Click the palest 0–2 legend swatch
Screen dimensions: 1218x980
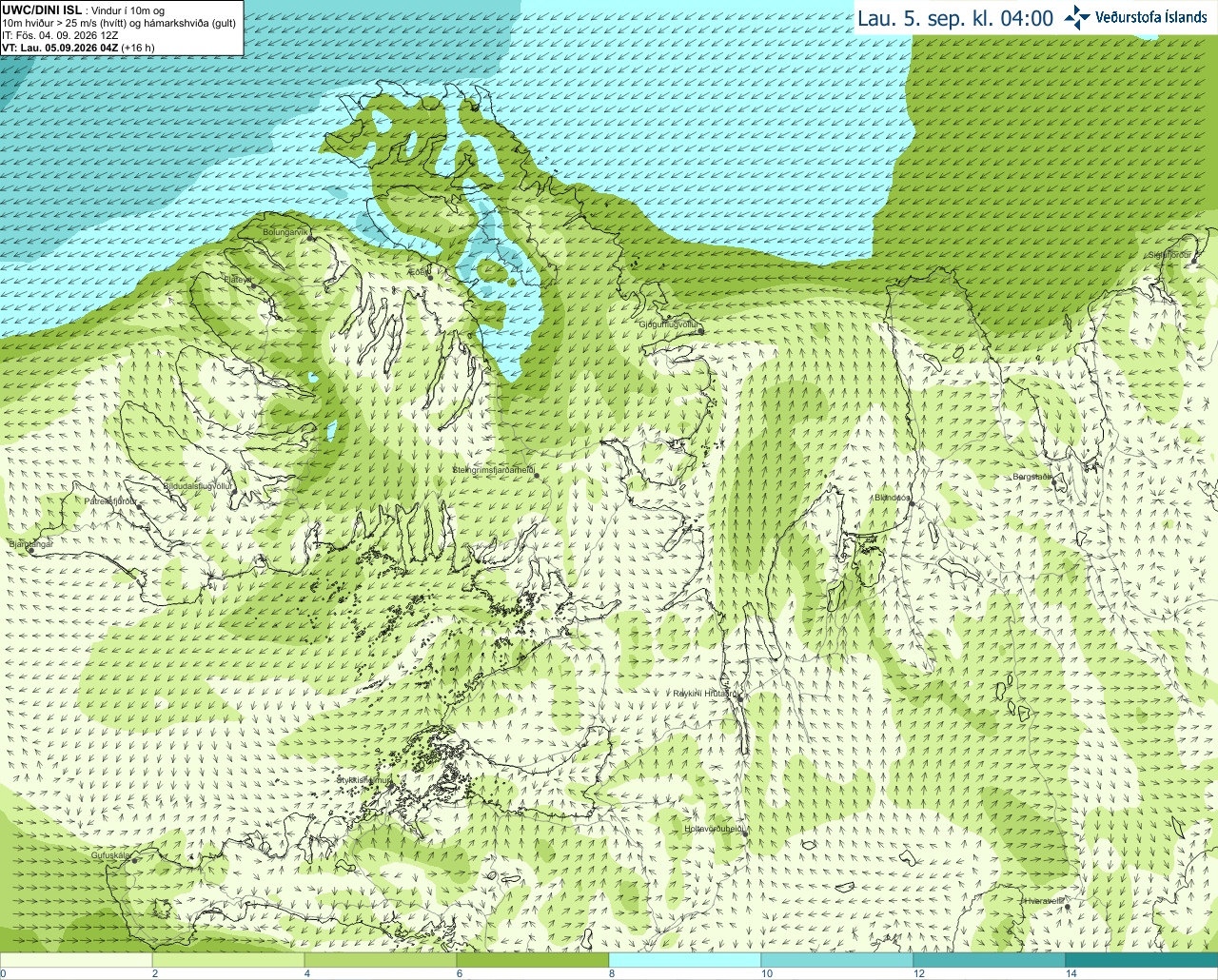pyautogui.click(x=76, y=960)
